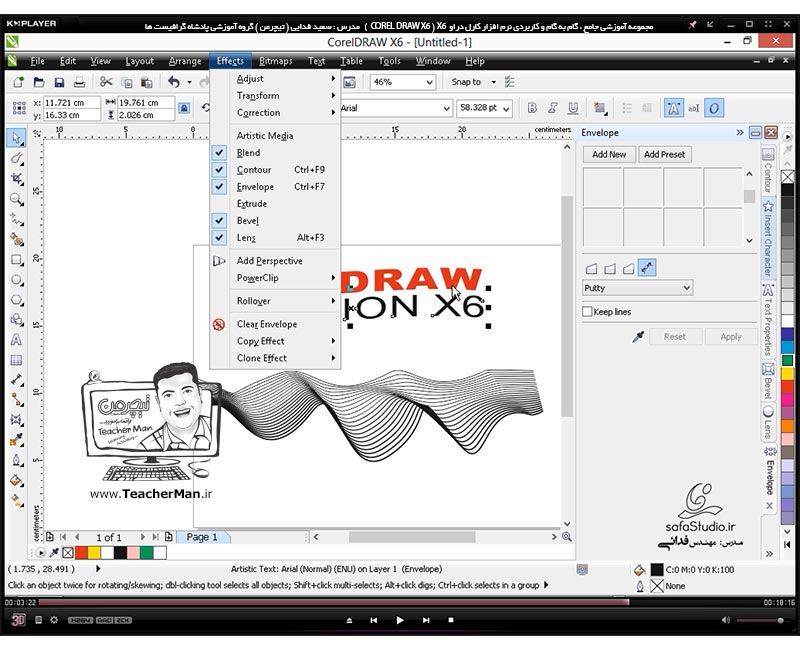The image size is (800, 650).
Task: Click the New document icon
Action: tap(18, 82)
